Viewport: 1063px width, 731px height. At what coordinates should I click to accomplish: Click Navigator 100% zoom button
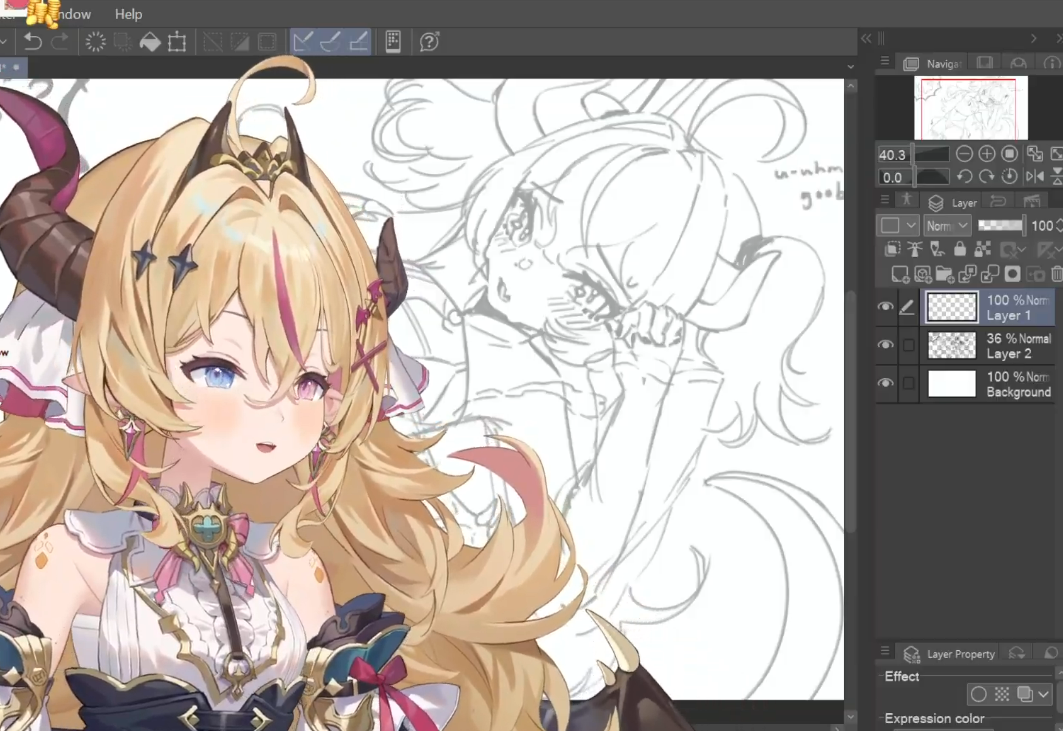click(x=1009, y=154)
